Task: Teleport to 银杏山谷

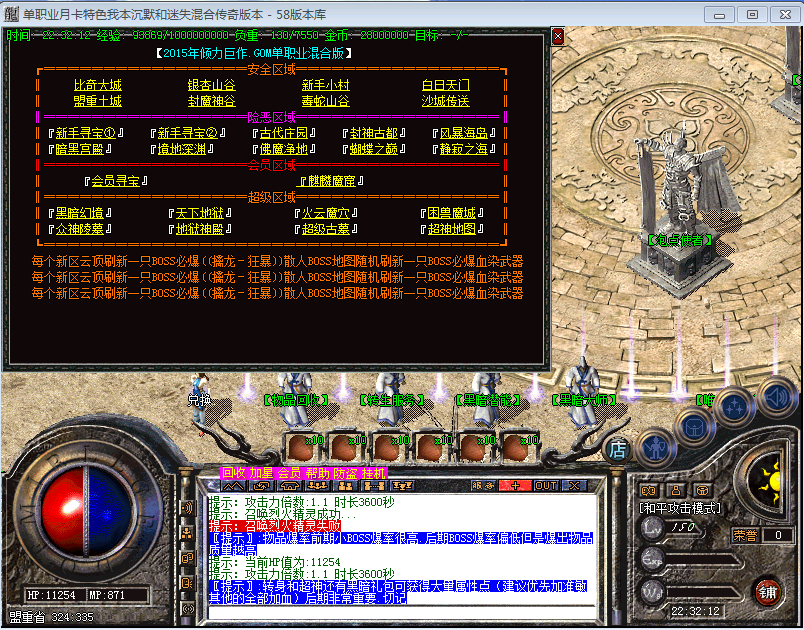Action: (212, 85)
